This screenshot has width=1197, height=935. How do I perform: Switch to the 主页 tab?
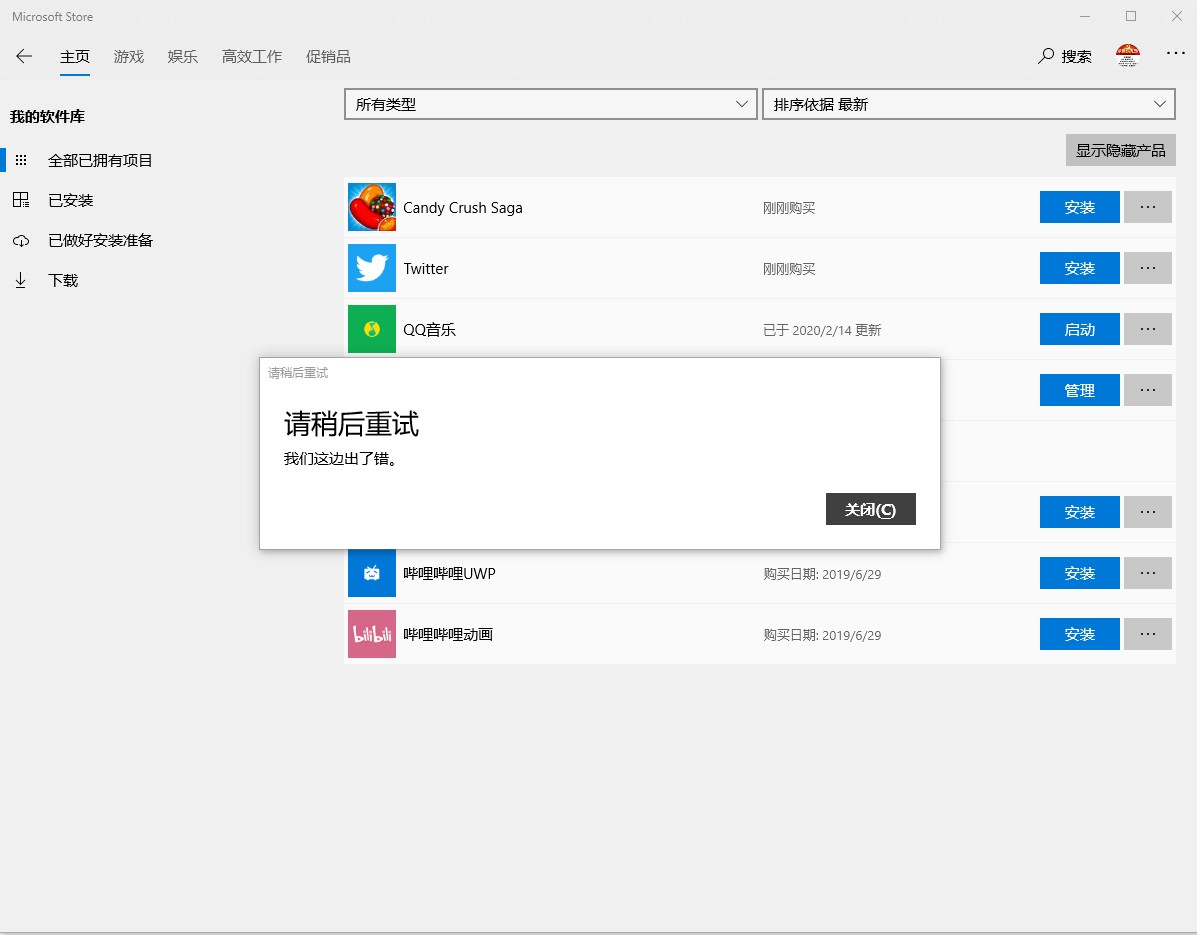point(75,56)
